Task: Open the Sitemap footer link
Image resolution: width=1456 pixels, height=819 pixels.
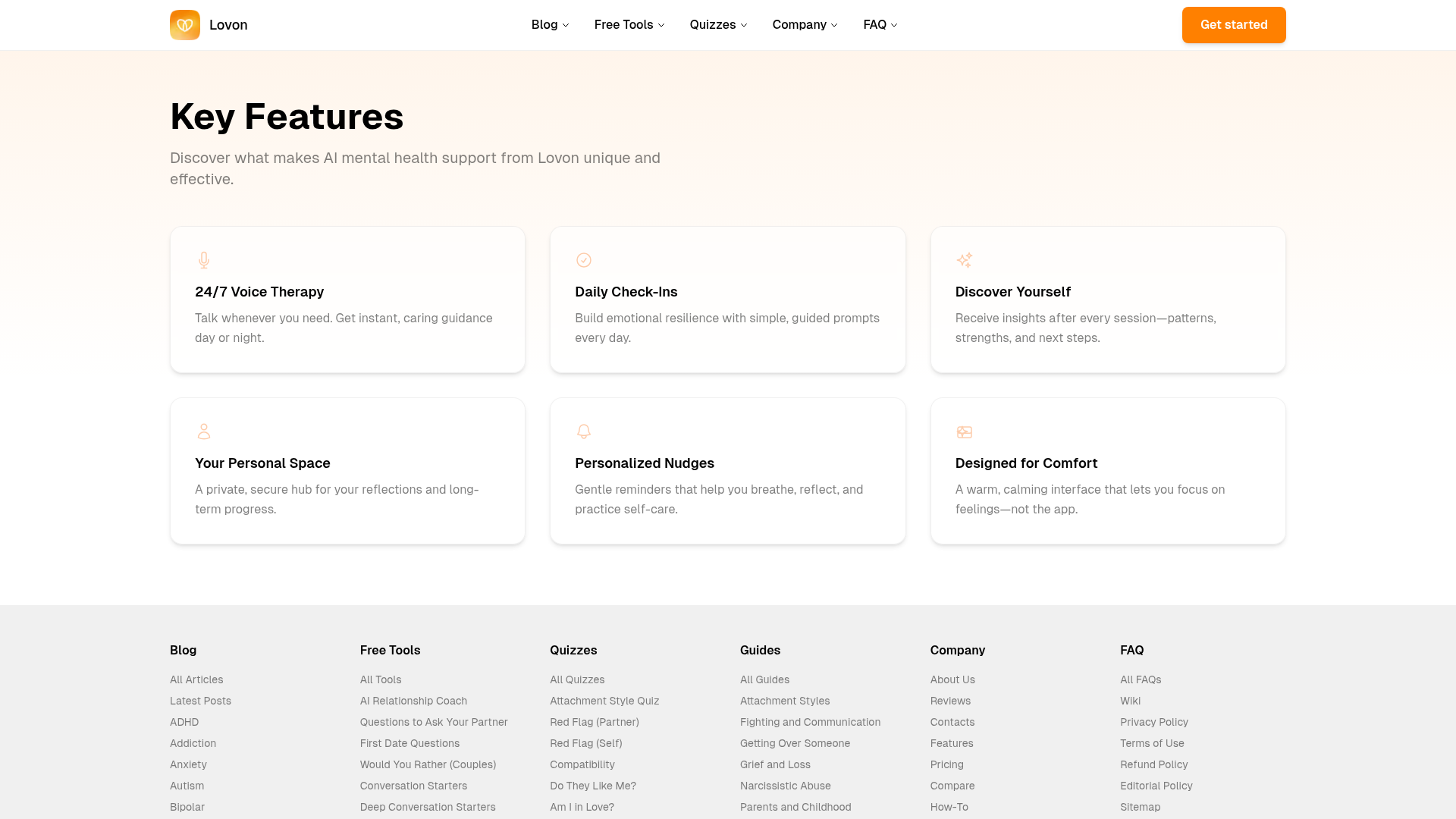Action: tap(1140, 807)
